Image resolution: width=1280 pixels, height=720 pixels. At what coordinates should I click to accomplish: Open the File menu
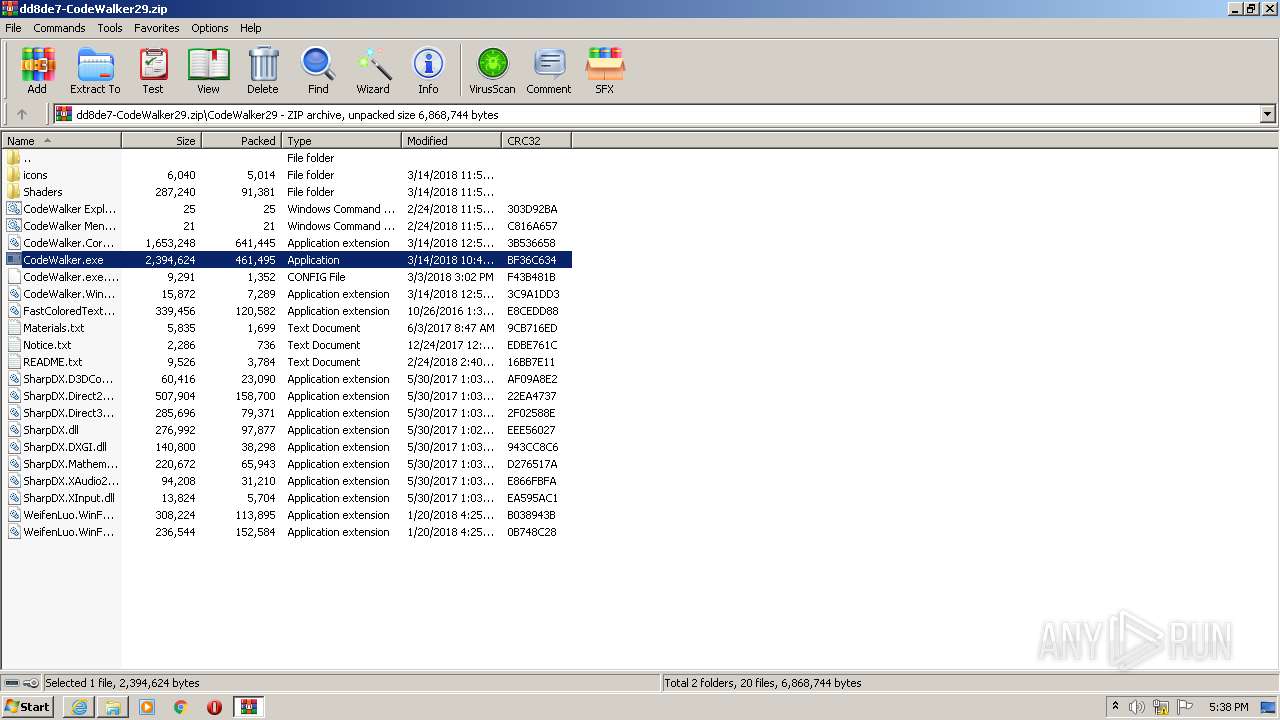click(13, 28)
